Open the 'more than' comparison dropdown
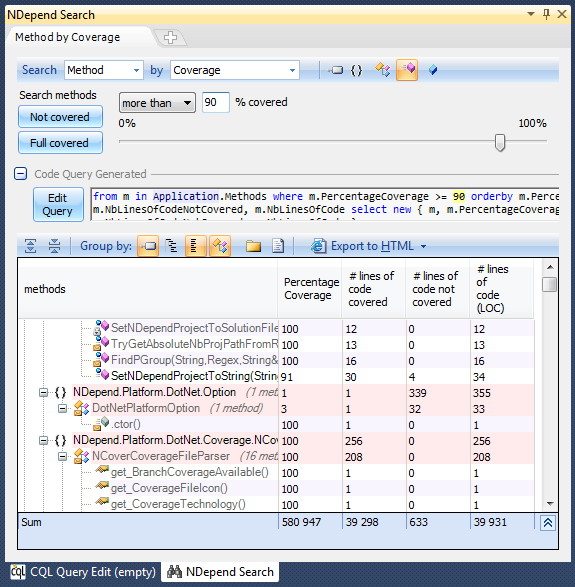 [157, 103]
